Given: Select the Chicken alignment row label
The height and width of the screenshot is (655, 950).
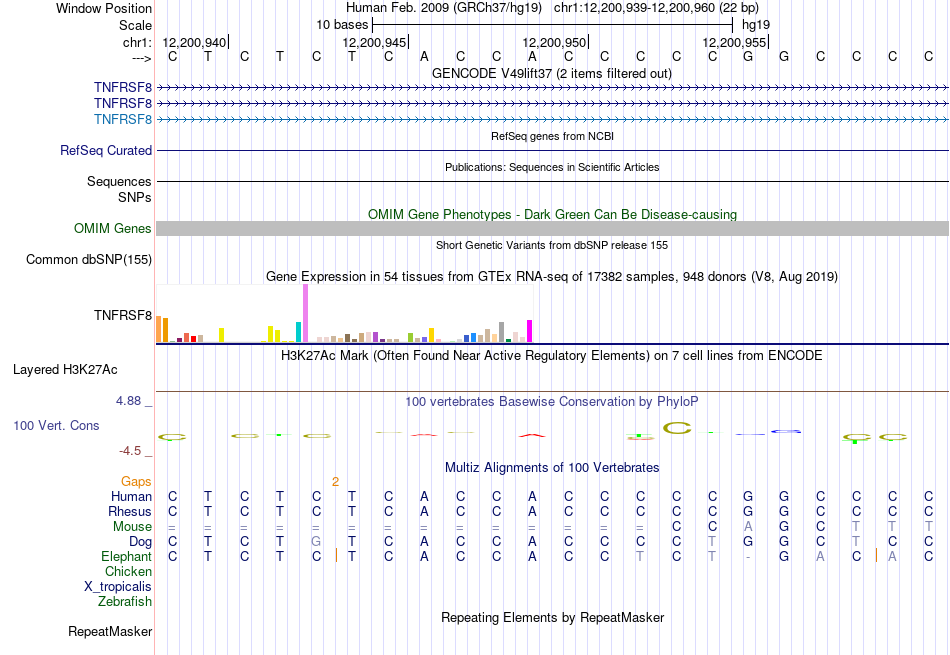Looking at the screenshot, I should click(128, 571).
